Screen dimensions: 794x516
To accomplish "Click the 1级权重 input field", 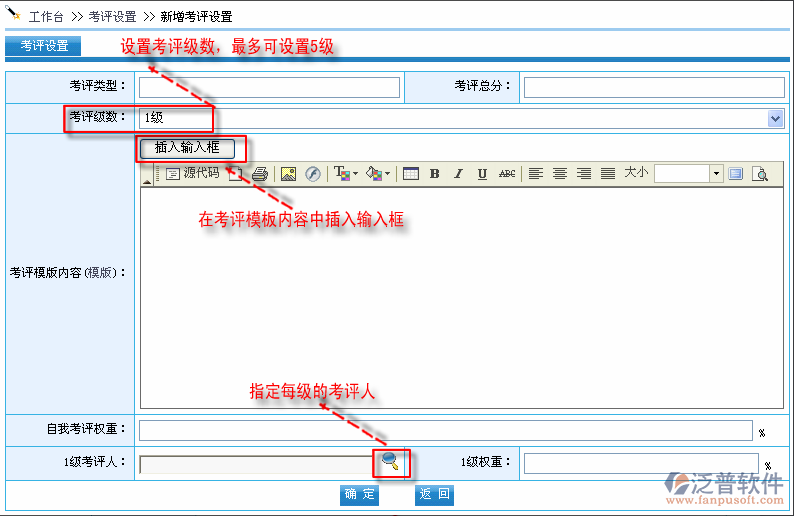I will coord(641,463).
